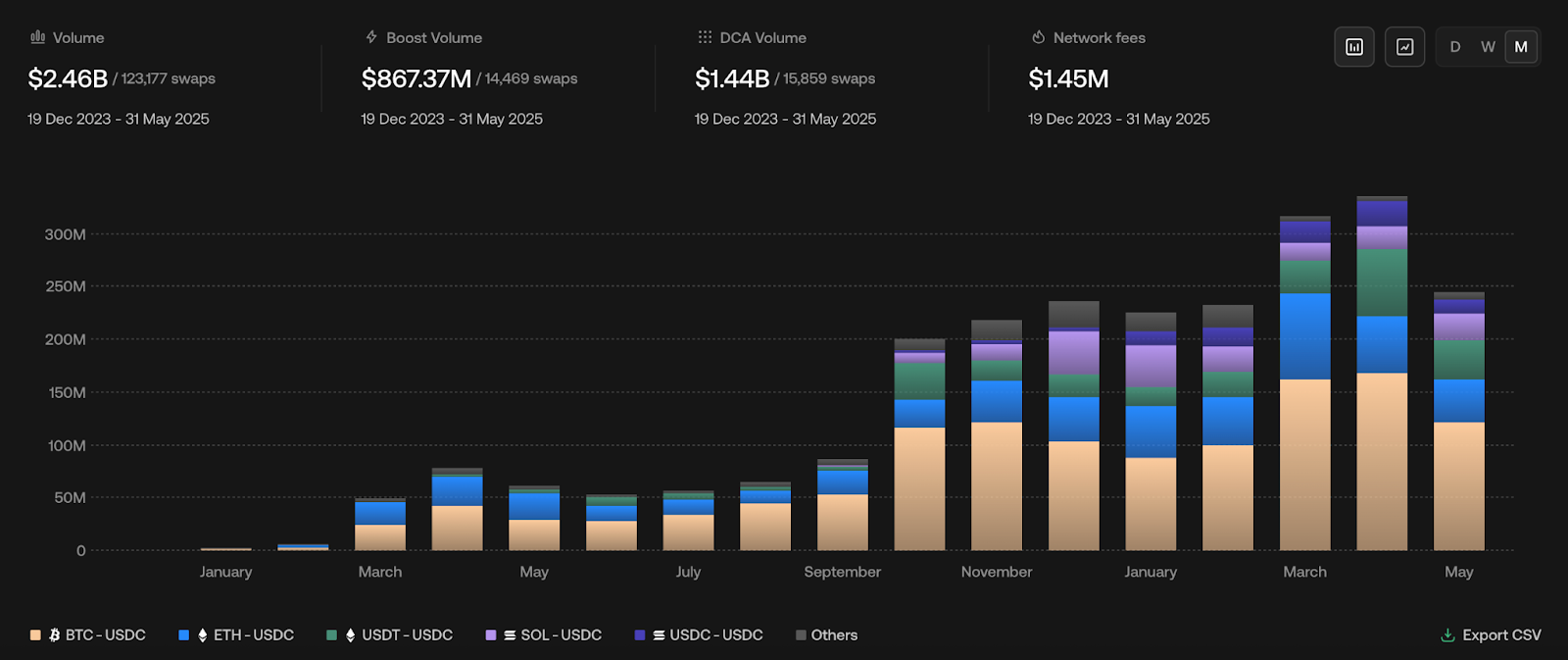Viewport: 1568px width, 660px height.
Task: Switch to line chart view icon
Action: pos(1404,47)
